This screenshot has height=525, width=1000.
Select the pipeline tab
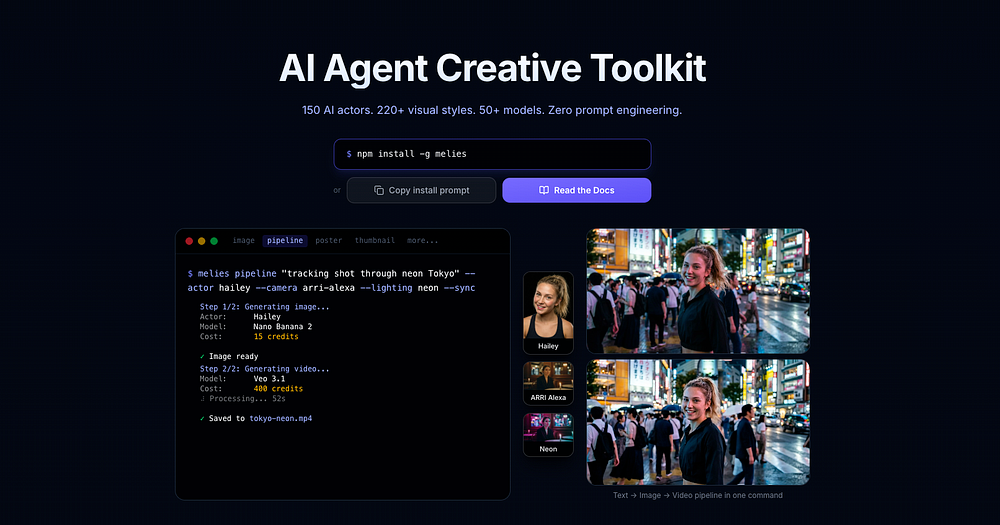[285, 240]
